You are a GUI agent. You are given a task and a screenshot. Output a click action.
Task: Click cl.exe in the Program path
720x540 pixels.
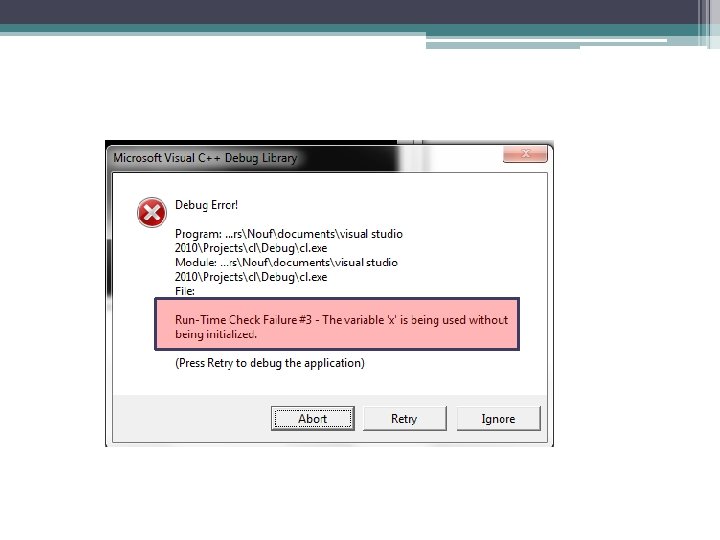click(x=313, y=248)
